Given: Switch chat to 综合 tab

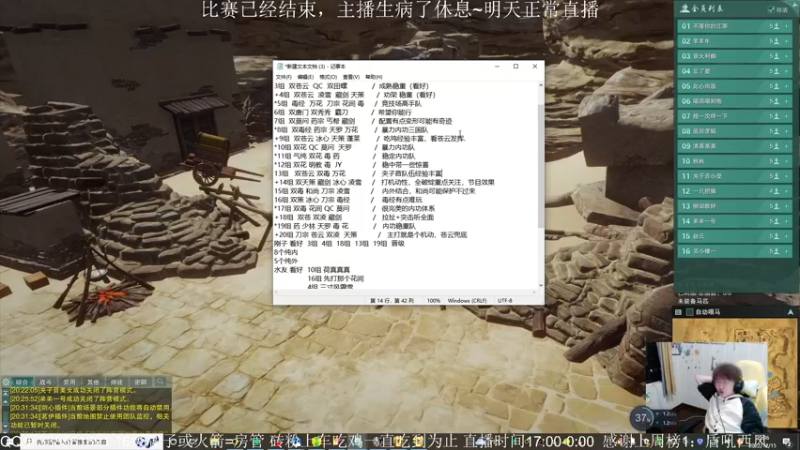Looking at the screenshot, I should point(22,382).
